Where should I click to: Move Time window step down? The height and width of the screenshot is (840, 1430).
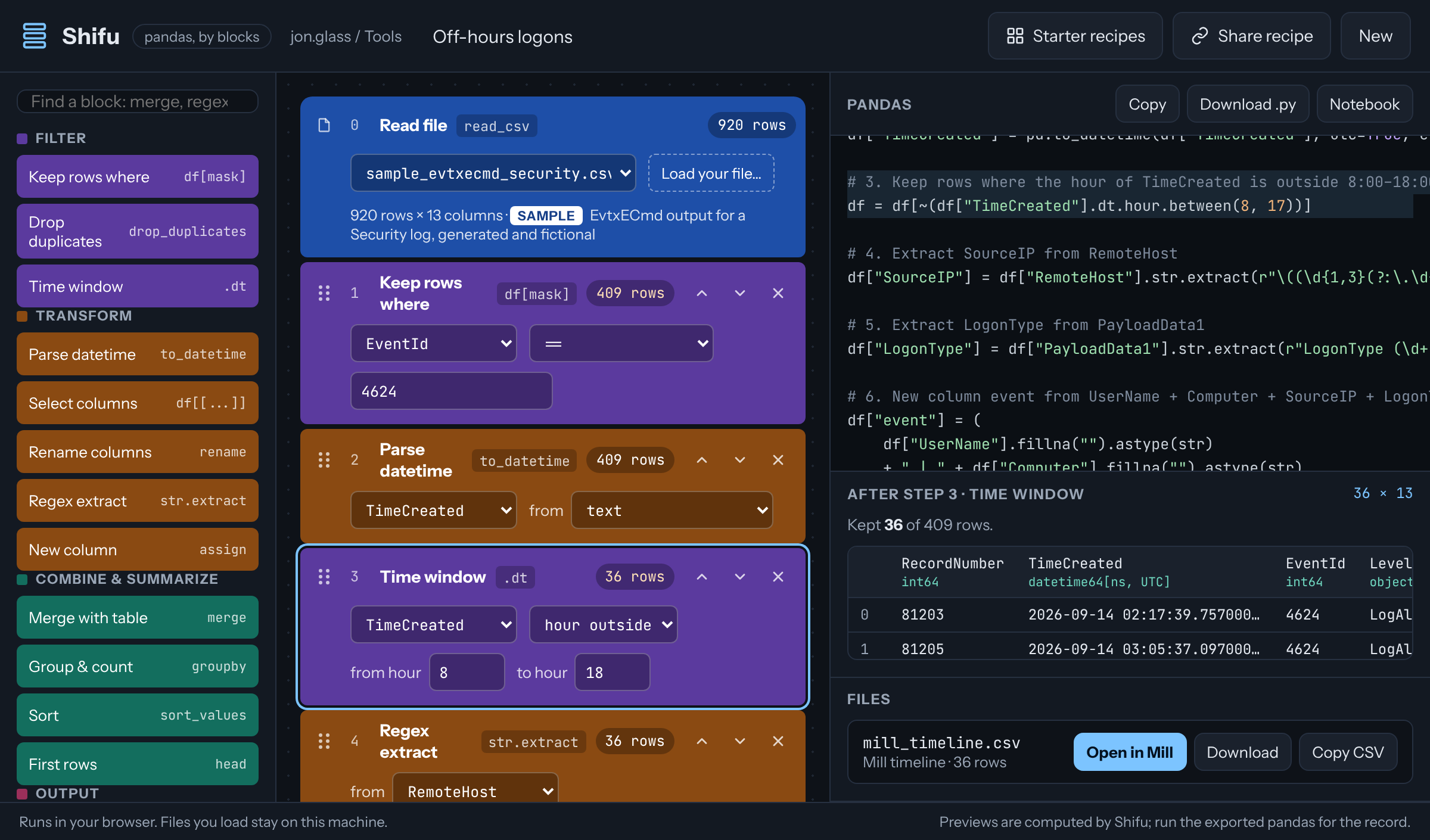click(740, 577)
